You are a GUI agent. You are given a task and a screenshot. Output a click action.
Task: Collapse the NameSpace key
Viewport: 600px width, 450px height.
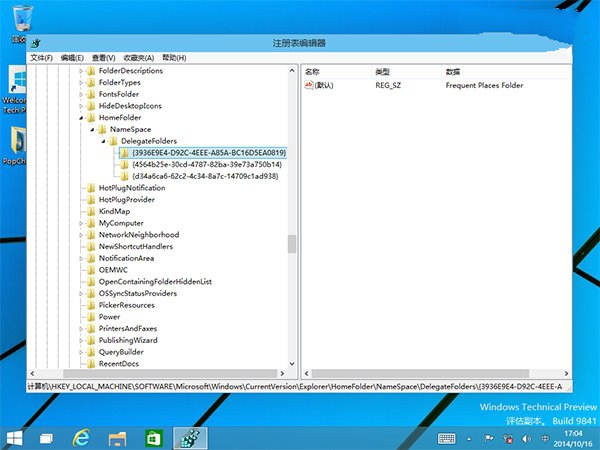pyautogui.click(x=92, y=130)
